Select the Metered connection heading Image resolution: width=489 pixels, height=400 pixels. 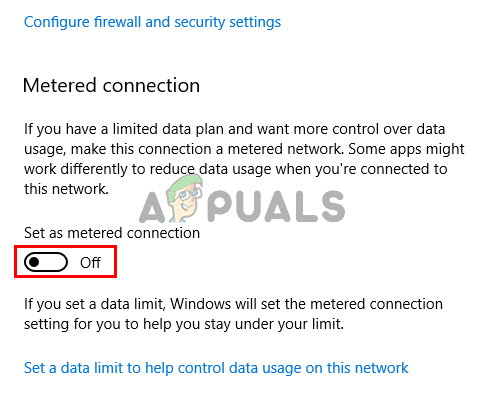pyautogui.click(x=111, y=85)
